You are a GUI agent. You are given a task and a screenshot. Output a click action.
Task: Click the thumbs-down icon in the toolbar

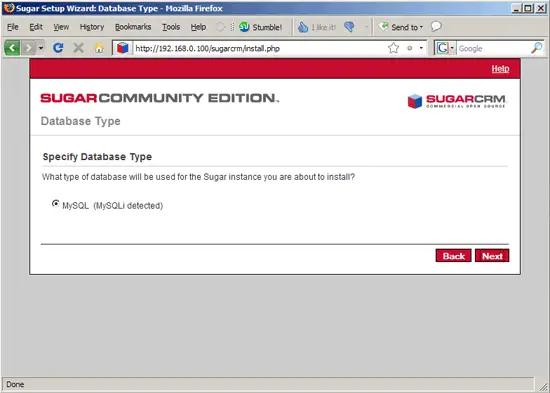point(349,27)
